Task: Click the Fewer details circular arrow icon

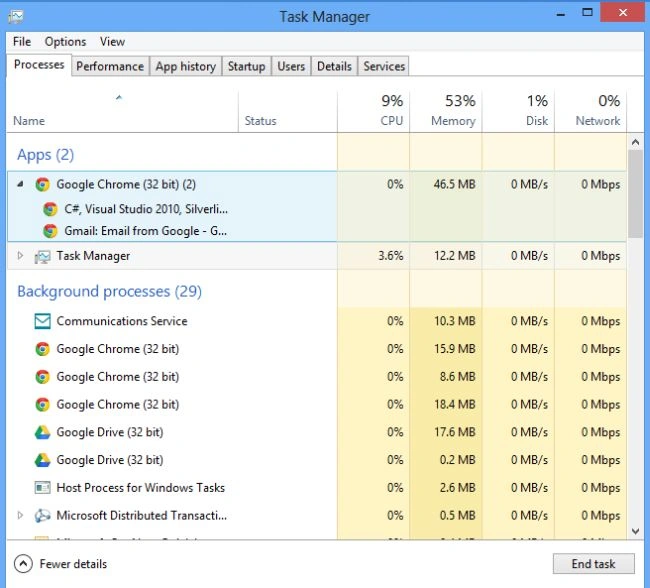Action: tap(23, 564)
